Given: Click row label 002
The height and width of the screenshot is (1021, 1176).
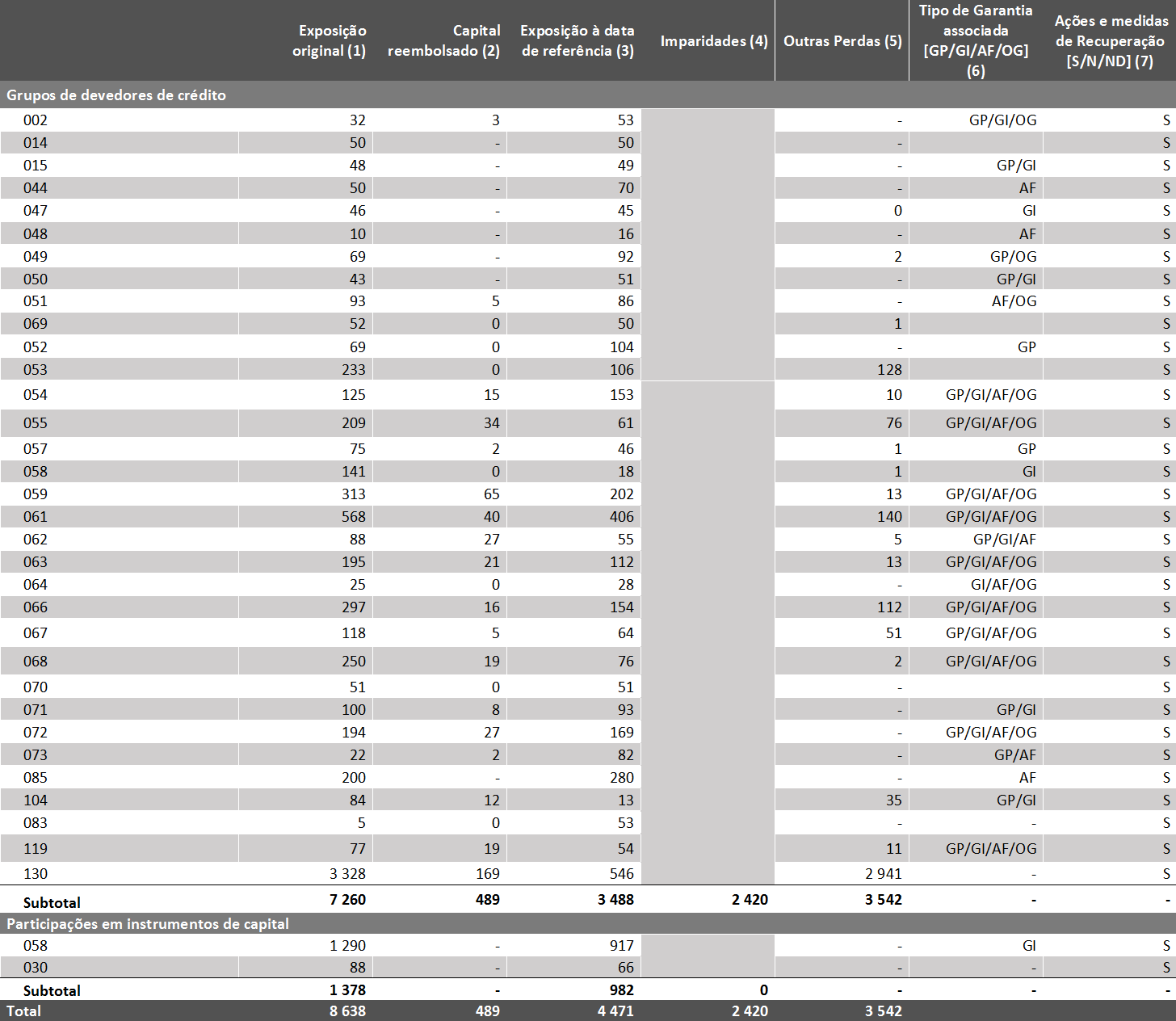Looking at the screenshot, I should click(36, 120).
